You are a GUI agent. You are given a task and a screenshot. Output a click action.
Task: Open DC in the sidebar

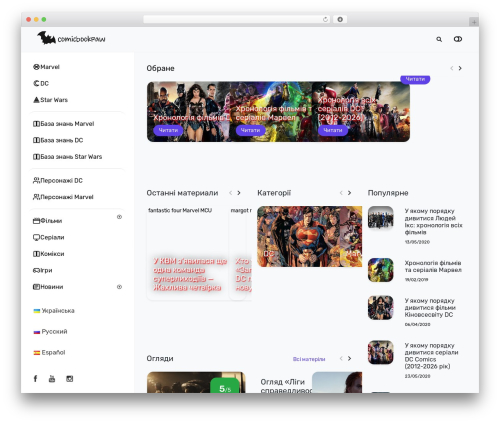coord(44,83)
